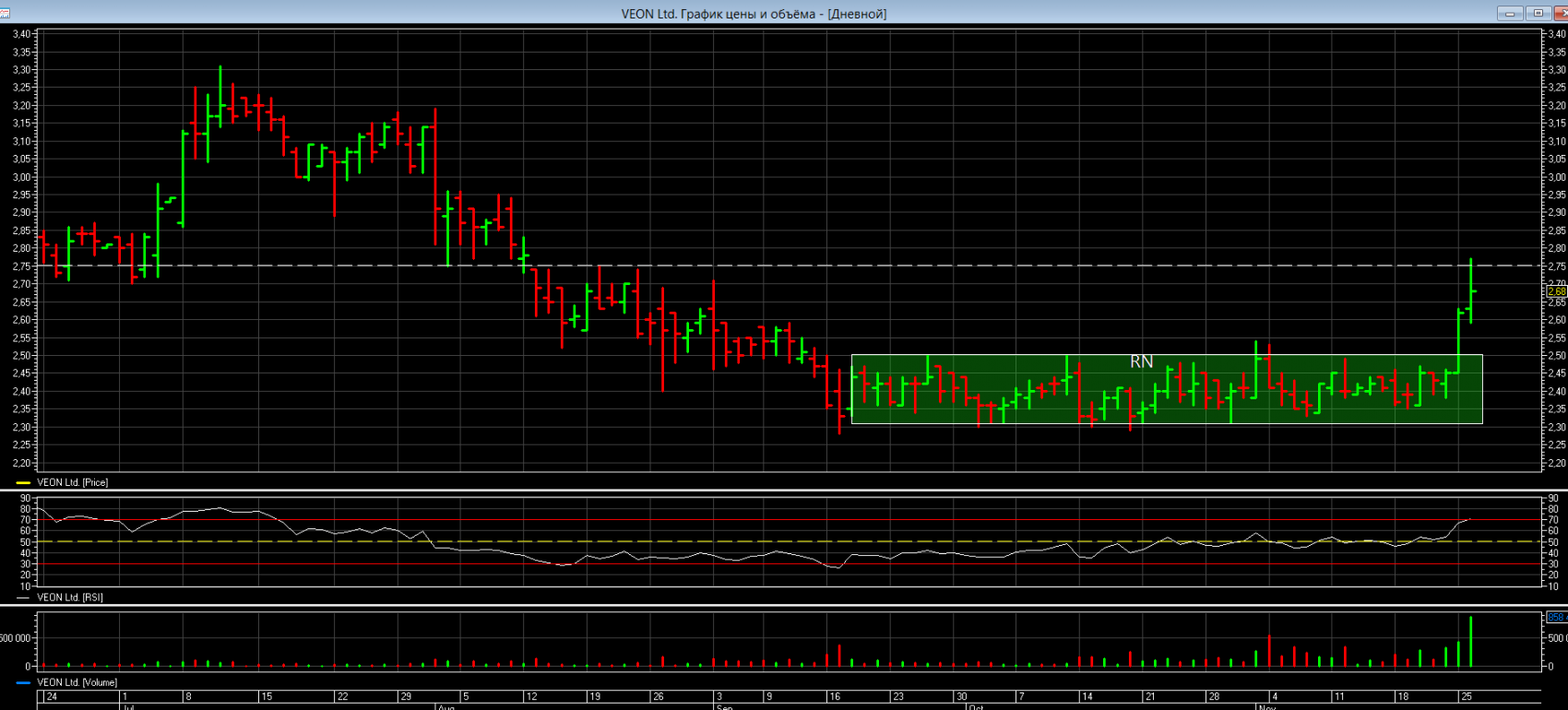Click the blue 858 volume value tag
The image size is (1568, 710).
[1556, 617]
